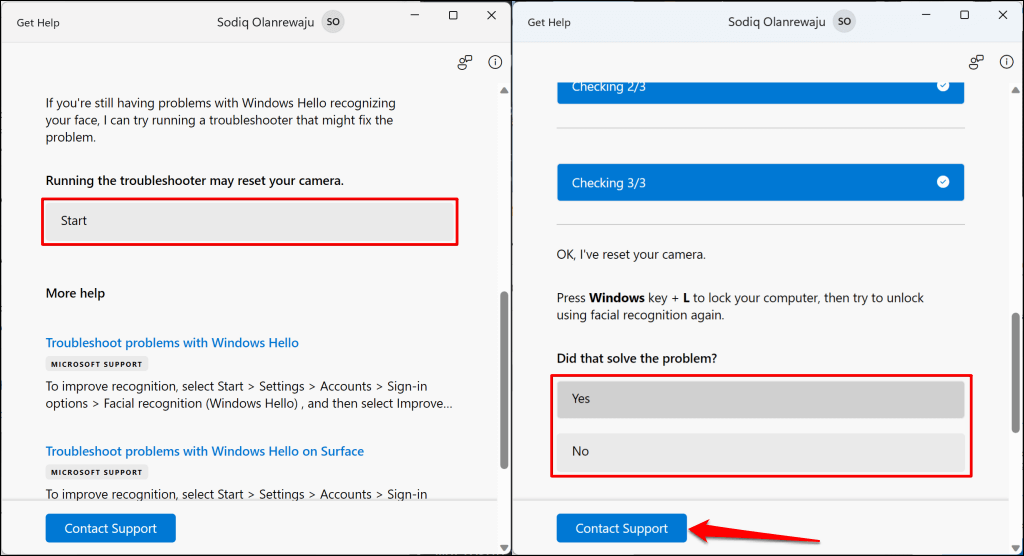Click the info icon in left window
This screenshot has width=1024, height=556.
click(495, 63)
